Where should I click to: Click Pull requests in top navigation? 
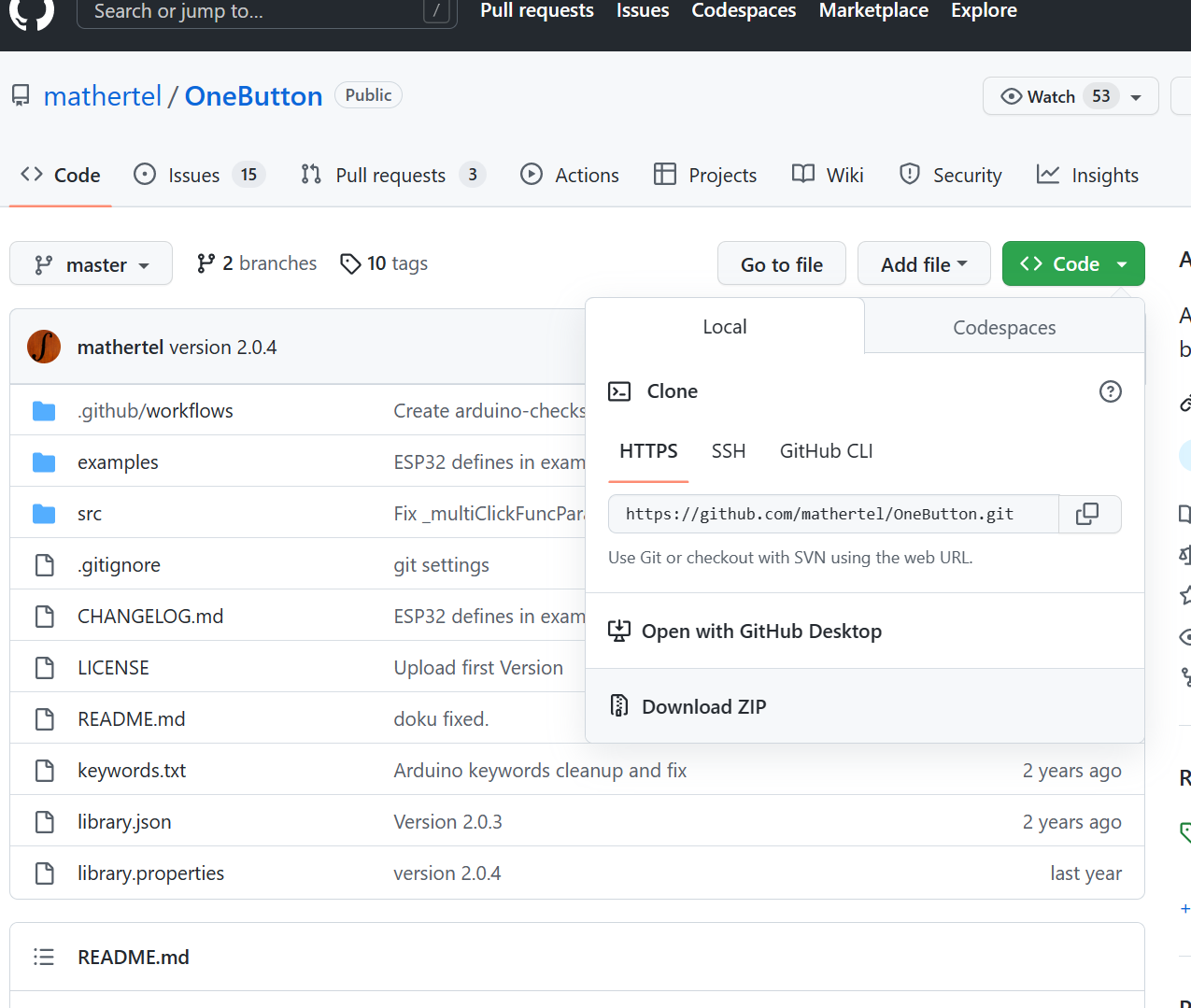click(x=537, y=10)
